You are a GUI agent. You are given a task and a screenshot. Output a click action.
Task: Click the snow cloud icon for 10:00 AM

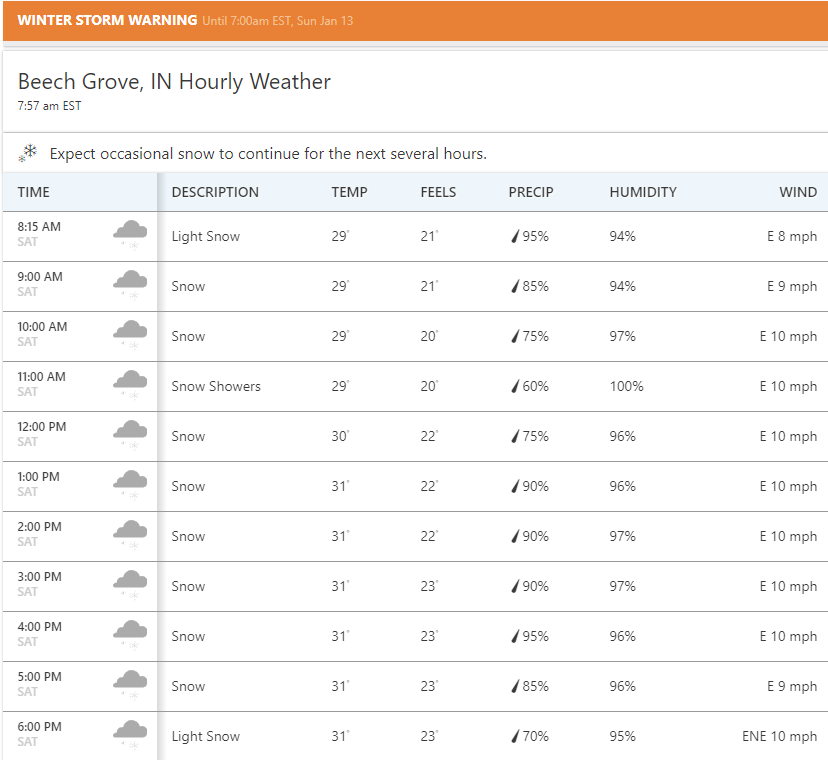(x=130, y=334)
